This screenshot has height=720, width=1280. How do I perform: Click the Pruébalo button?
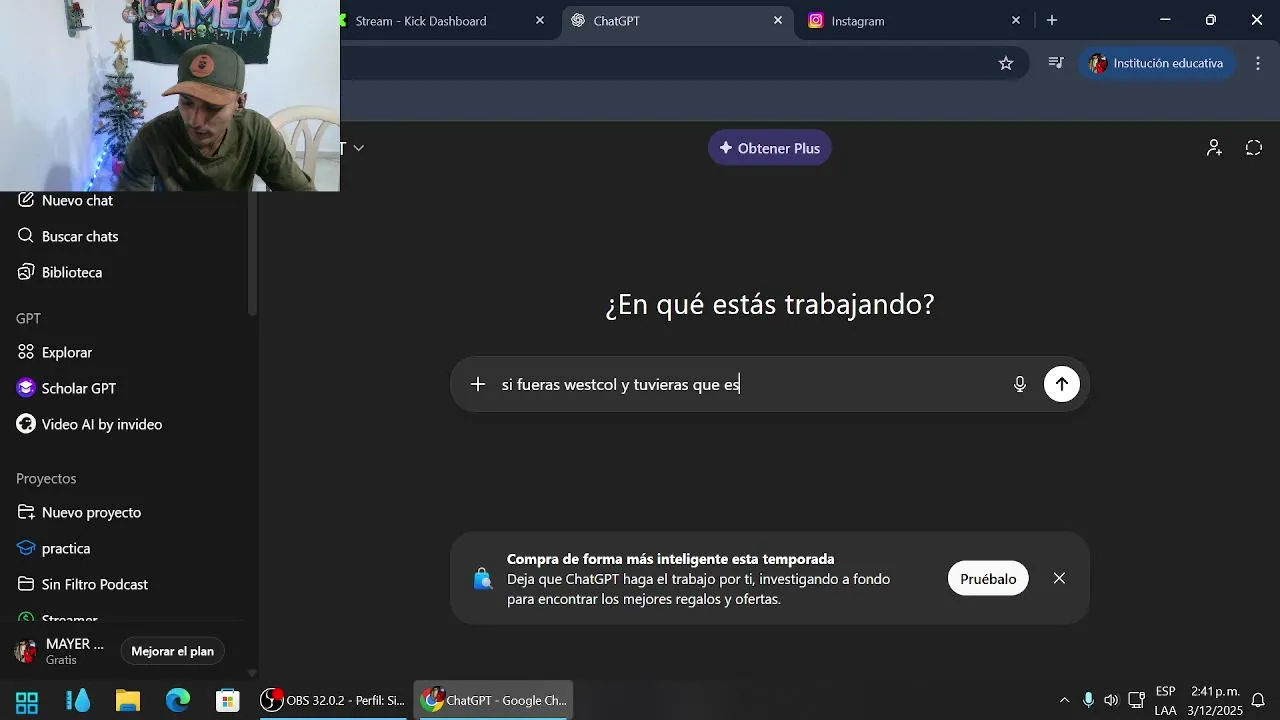coord(988,578)
